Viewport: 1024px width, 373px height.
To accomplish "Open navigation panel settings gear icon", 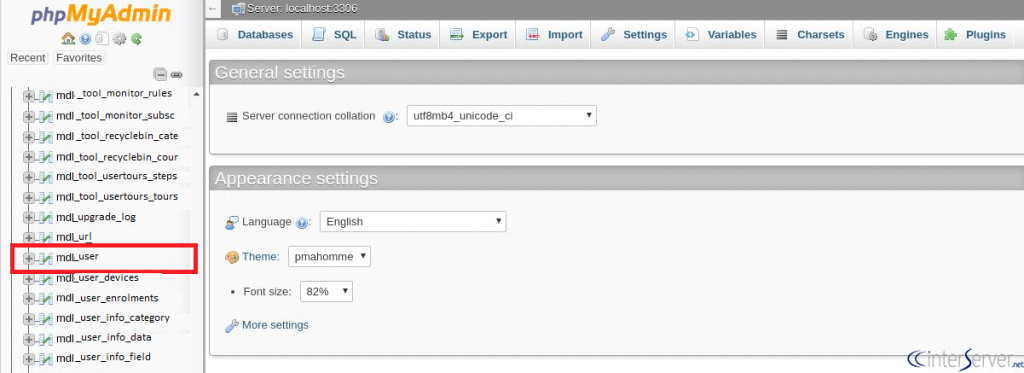I will tap(119, 39).
